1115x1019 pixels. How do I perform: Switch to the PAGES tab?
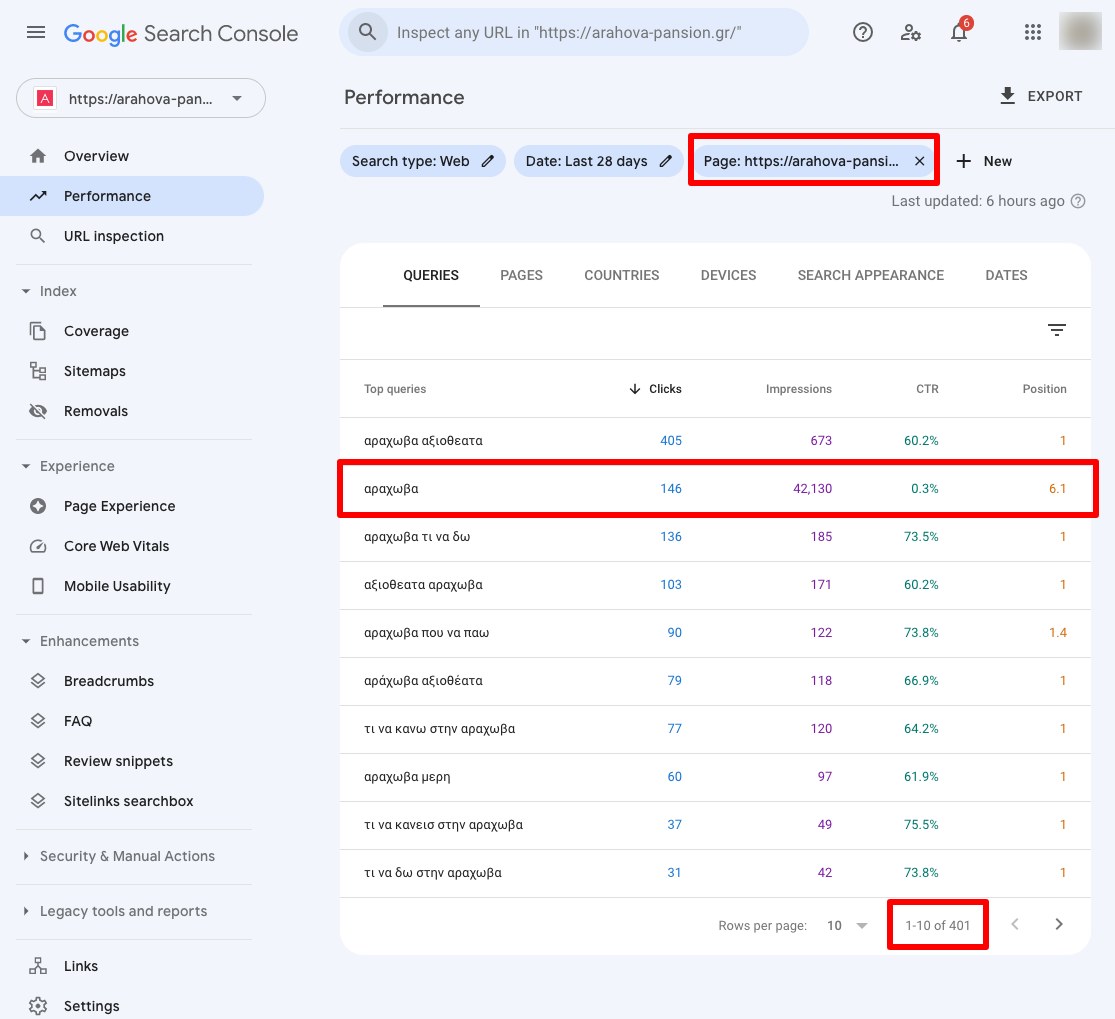(x=521, y=276)
